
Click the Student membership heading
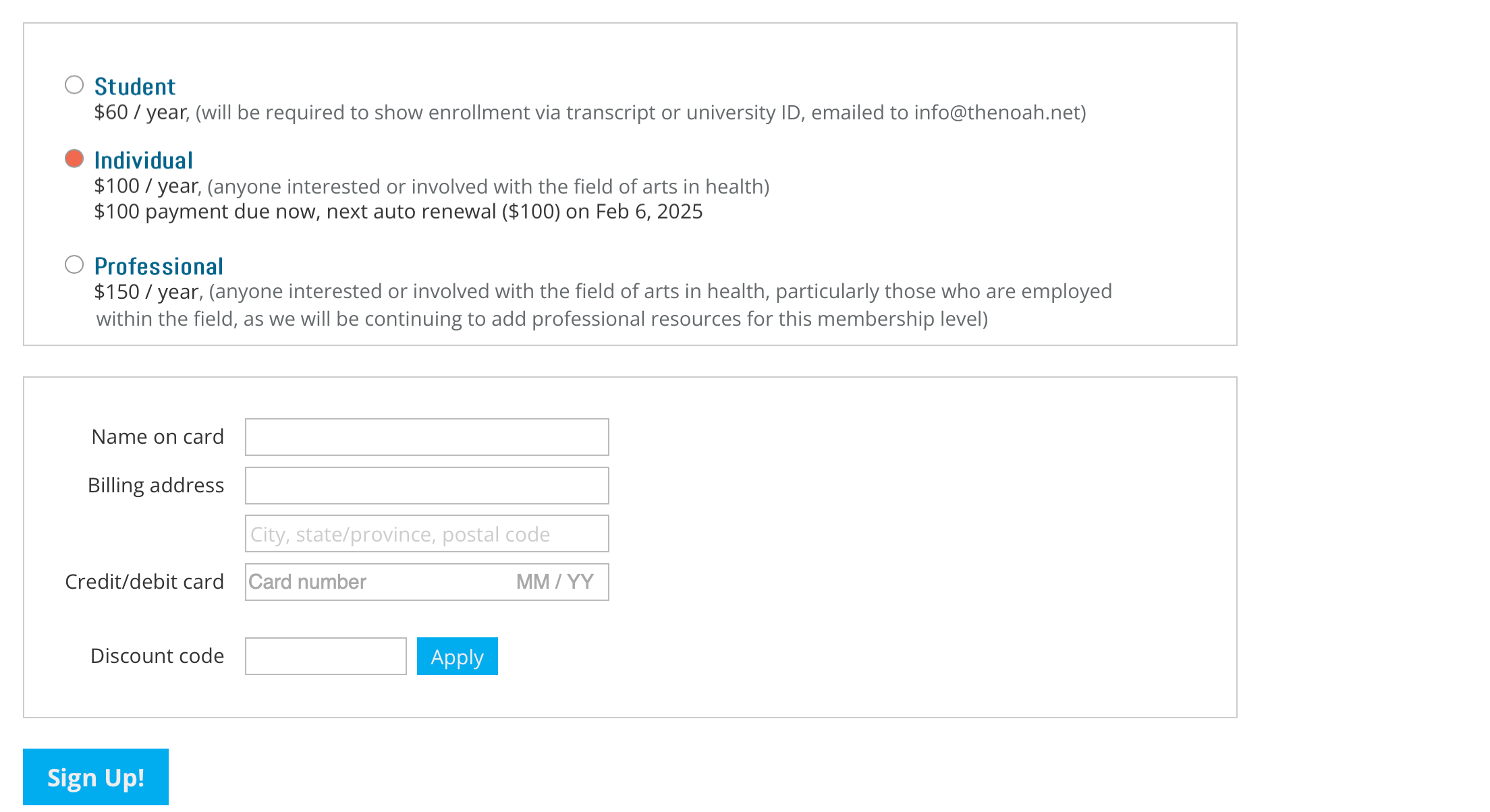click(135, 87)
